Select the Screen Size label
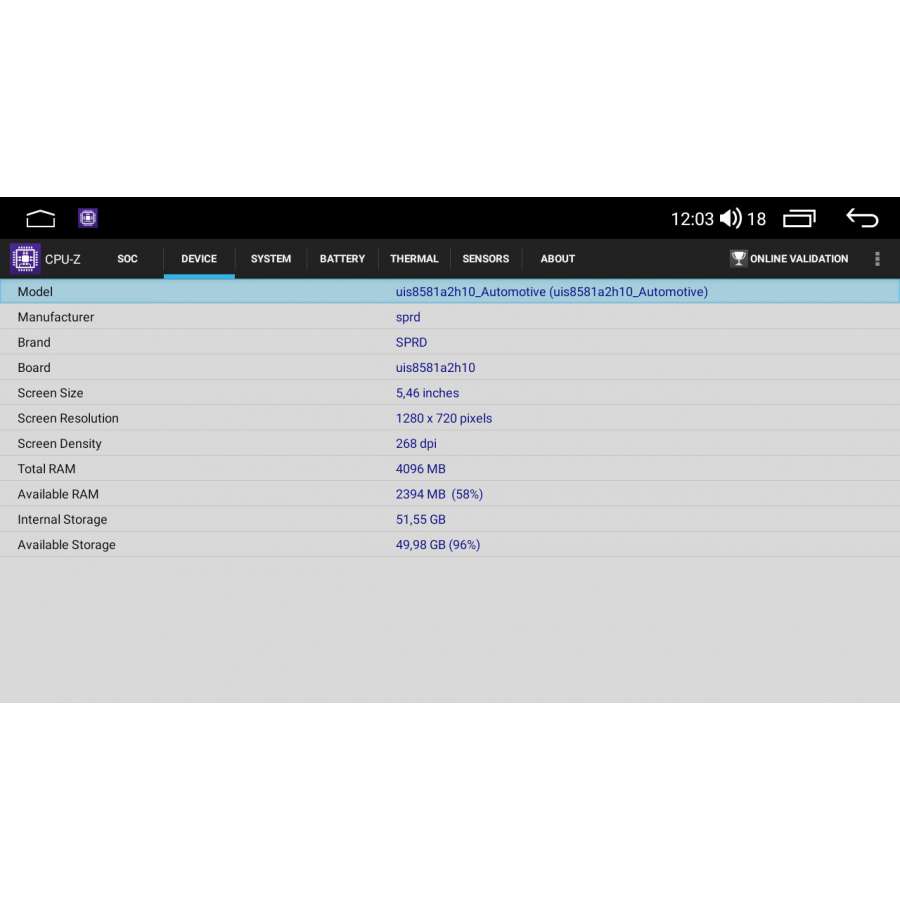 point(51,393)
